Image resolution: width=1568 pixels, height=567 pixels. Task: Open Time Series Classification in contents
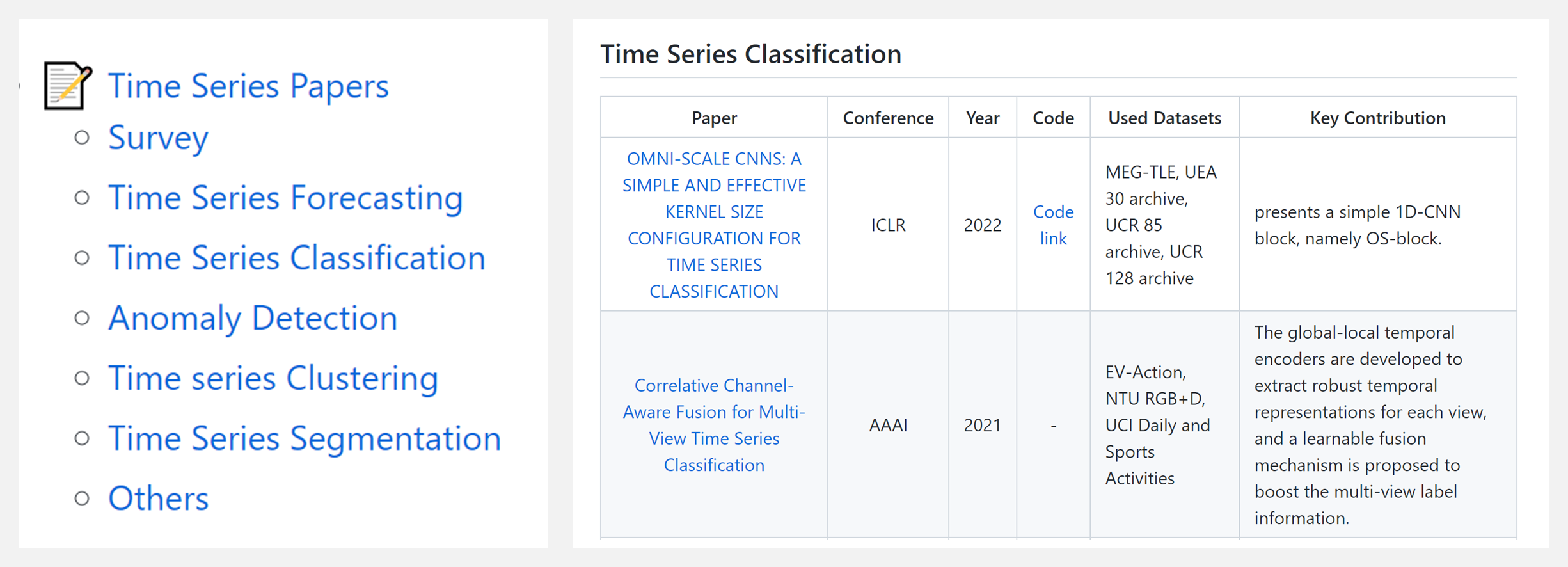click(x=297, y=258)
